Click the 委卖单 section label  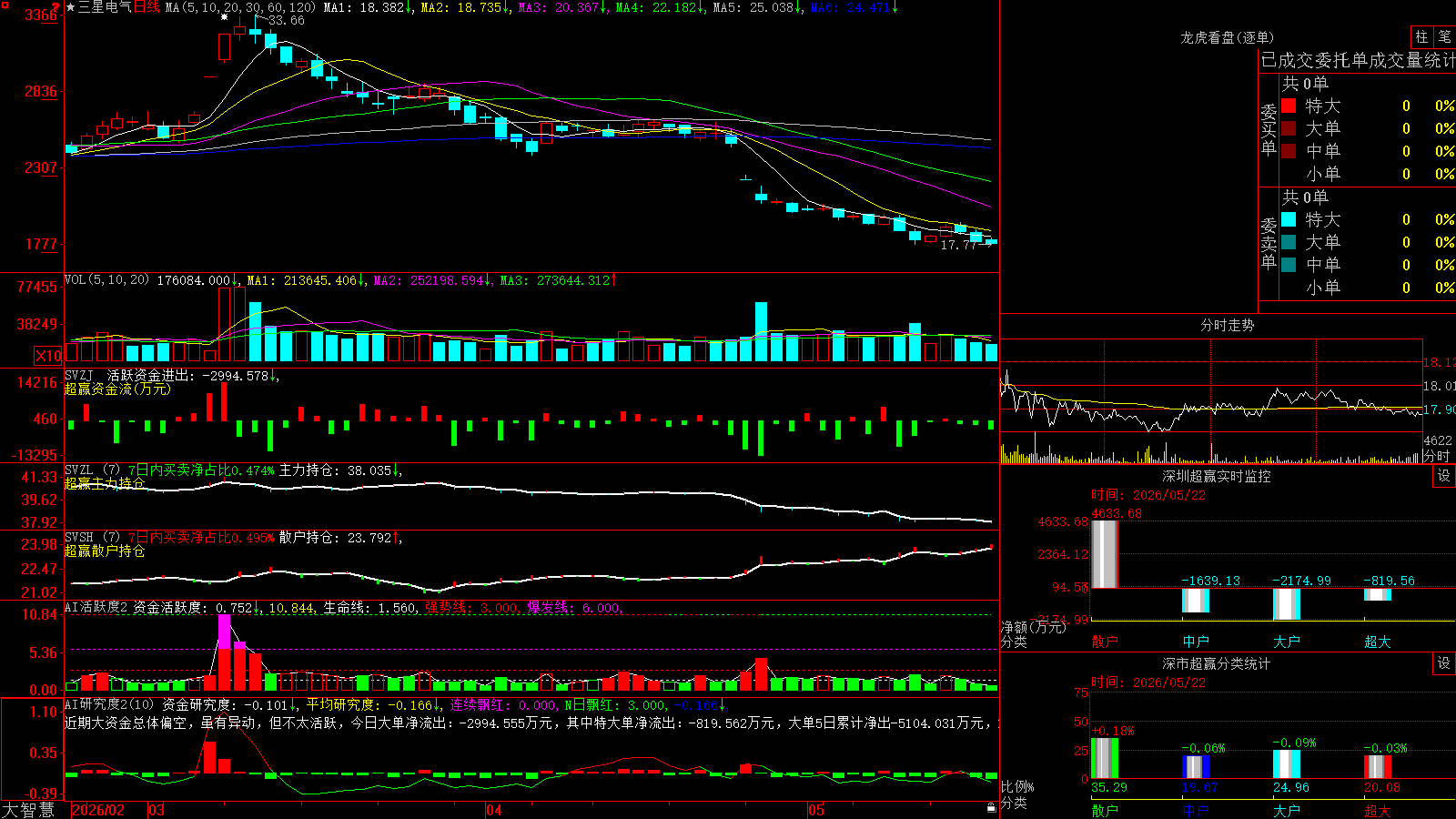1269,242
